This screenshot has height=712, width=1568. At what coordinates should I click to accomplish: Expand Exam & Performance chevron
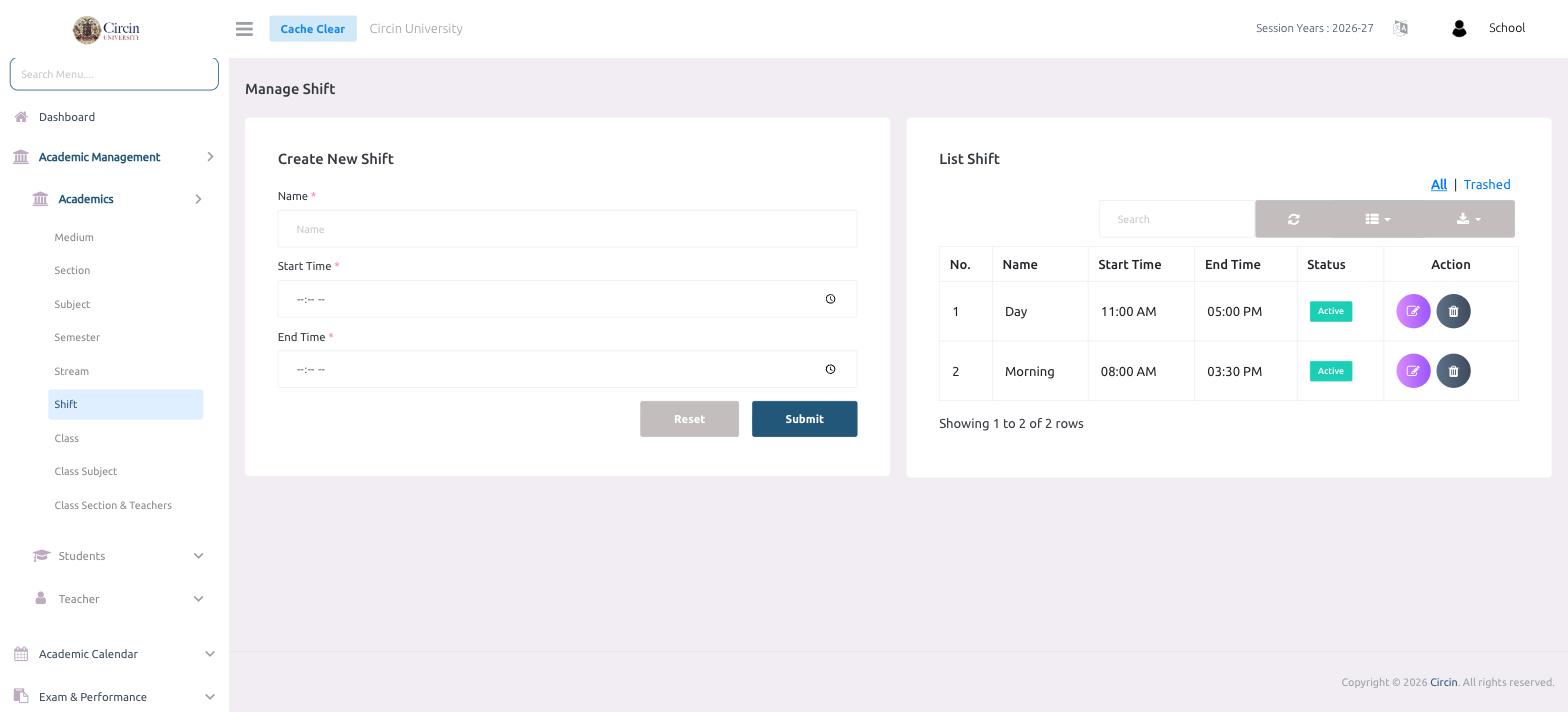[210, 697]
